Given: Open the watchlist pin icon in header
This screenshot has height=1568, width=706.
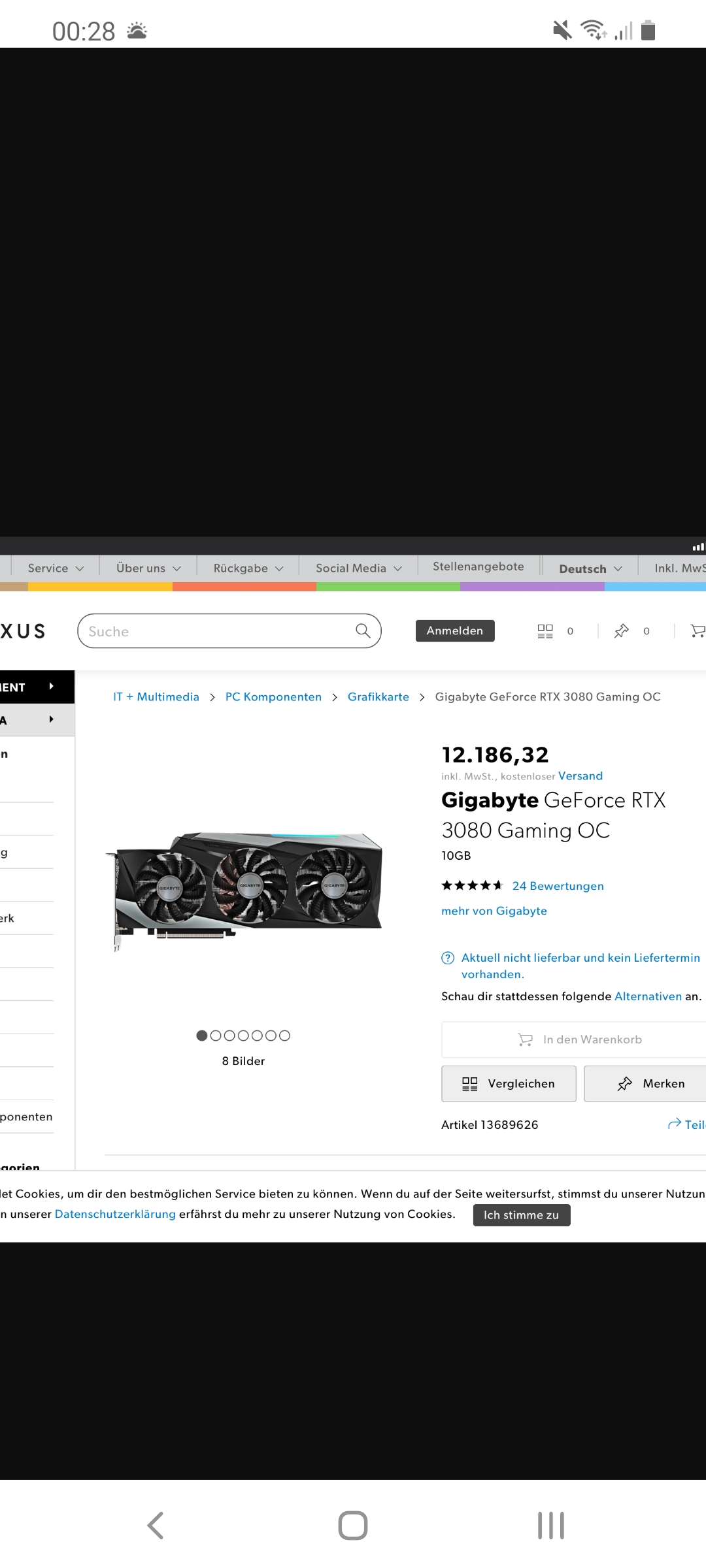Looking at the screenshot, I should click(x=622, y=630).
